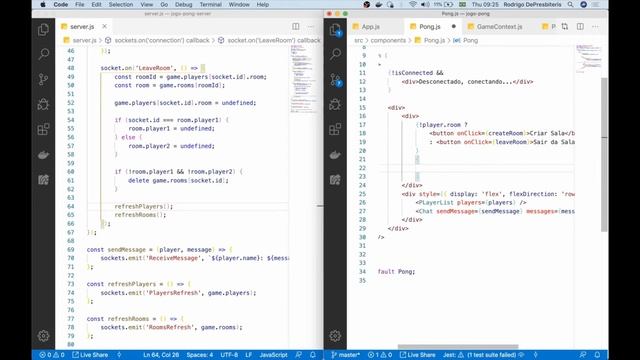Open the Apple menu
The width and height of the screenshot is (640, 360).
coord(43,4)
